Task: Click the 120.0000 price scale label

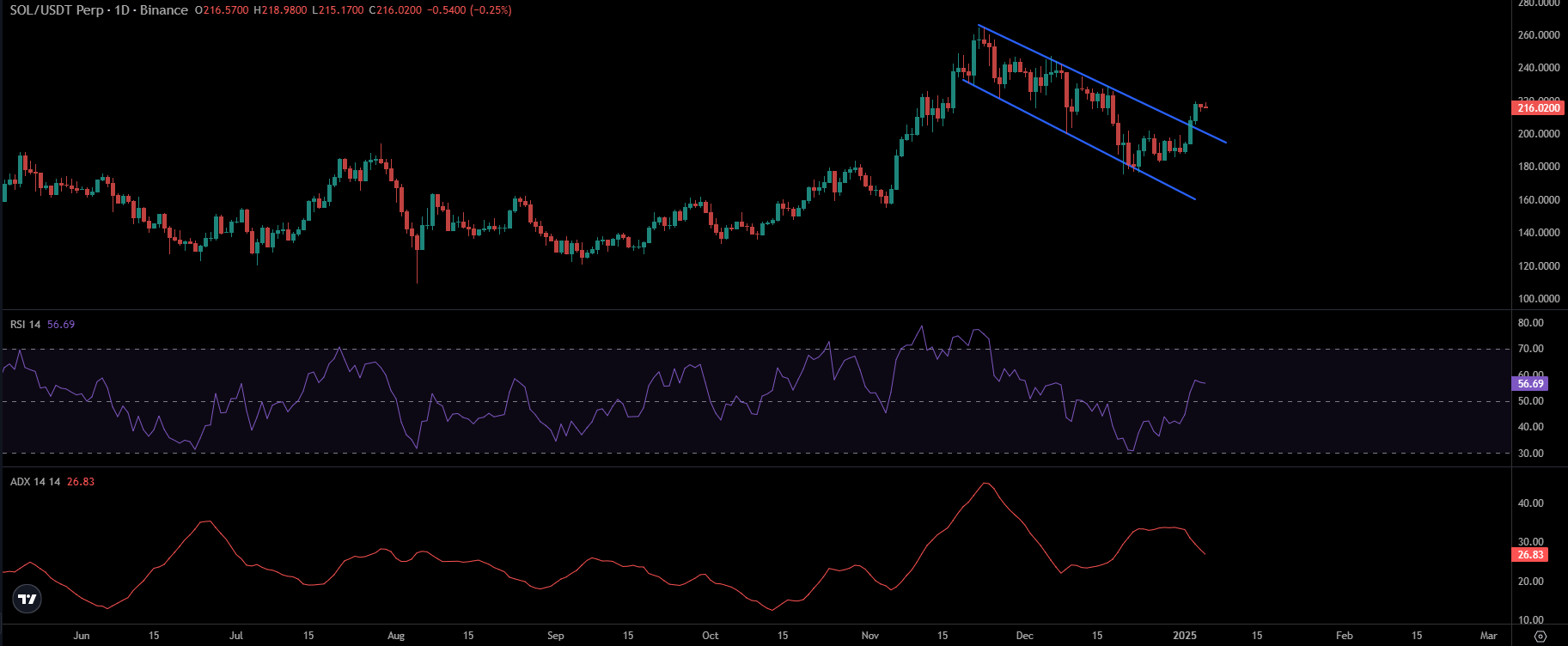Action: pos(1539,266)
